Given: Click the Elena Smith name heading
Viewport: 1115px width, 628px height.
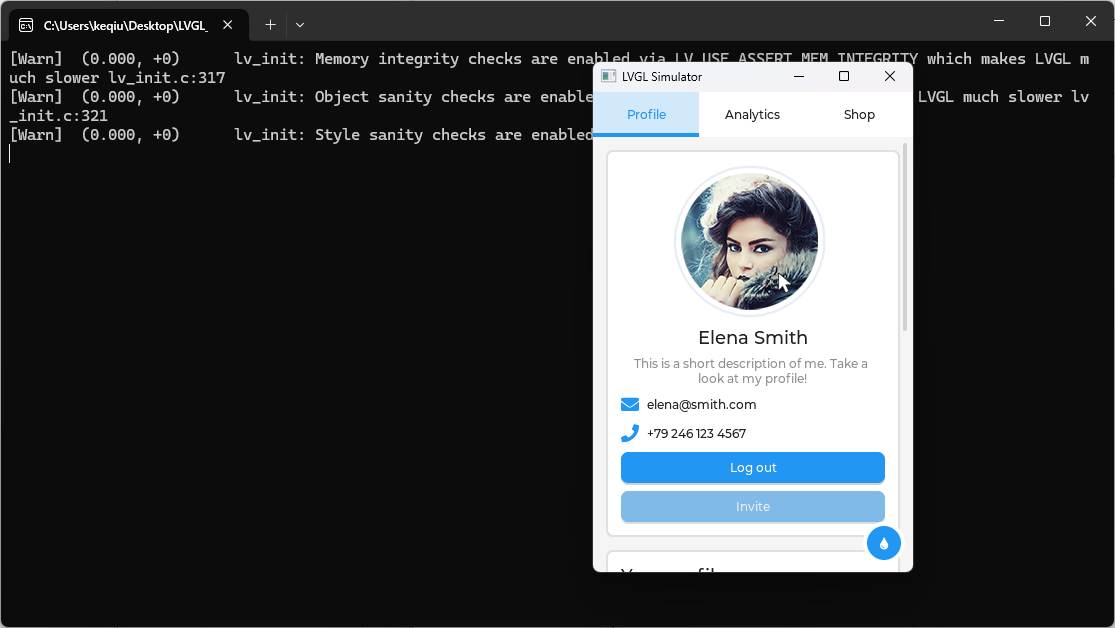Looking at the screenshot, I should point(752,337).
